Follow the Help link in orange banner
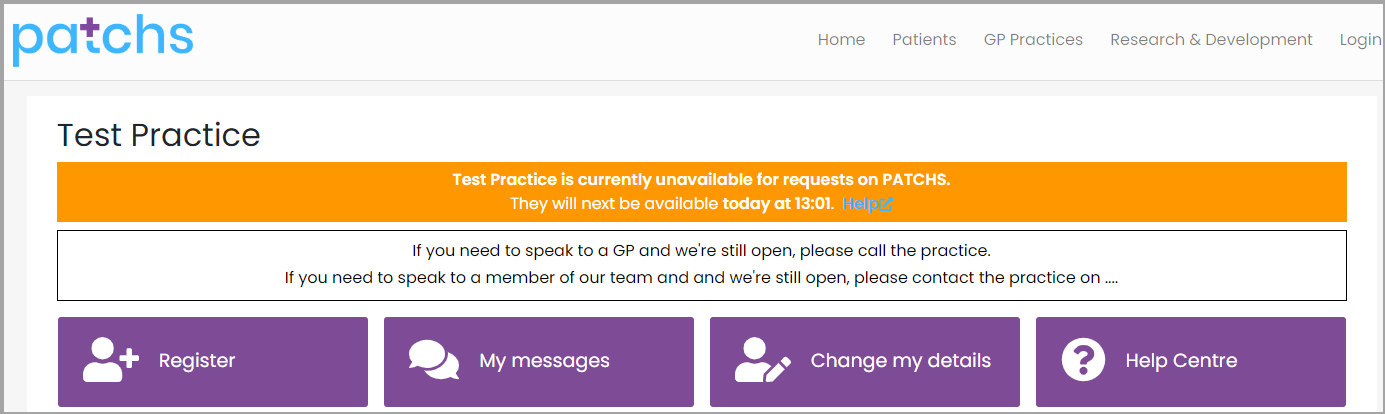 [x=860, y=204]
